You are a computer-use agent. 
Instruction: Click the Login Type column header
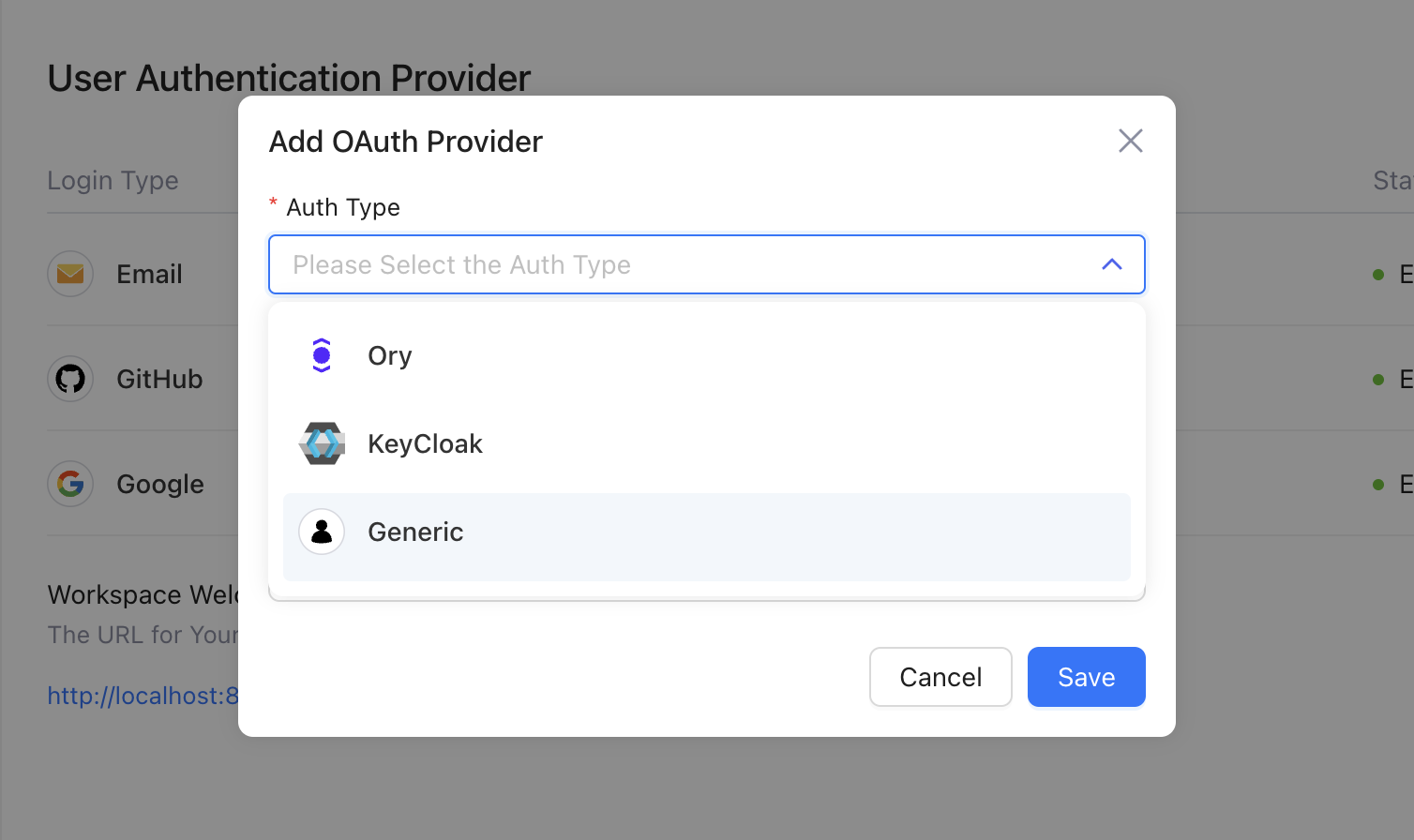click(113, 181)
